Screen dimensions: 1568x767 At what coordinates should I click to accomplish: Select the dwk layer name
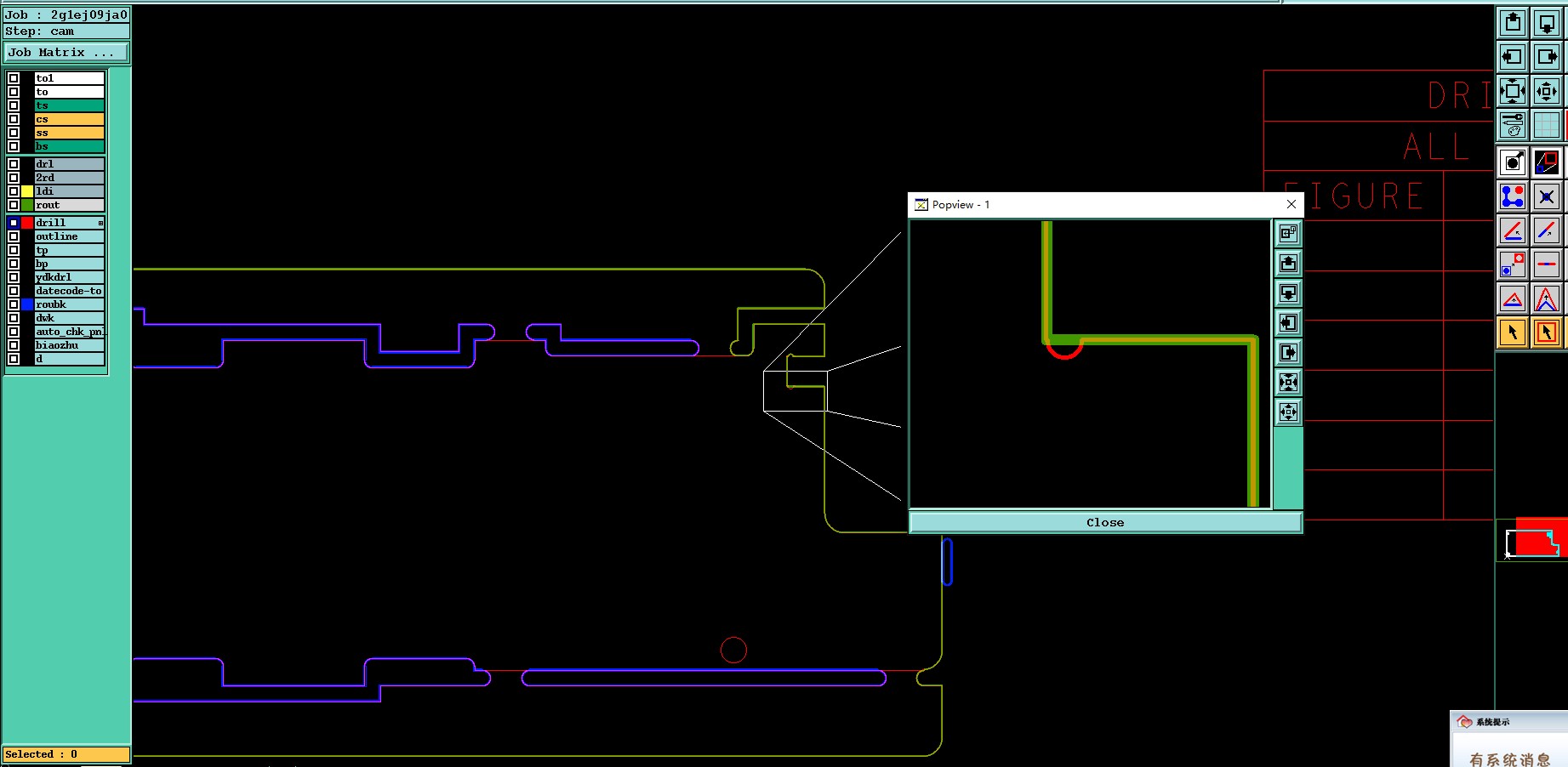(69, 318)
